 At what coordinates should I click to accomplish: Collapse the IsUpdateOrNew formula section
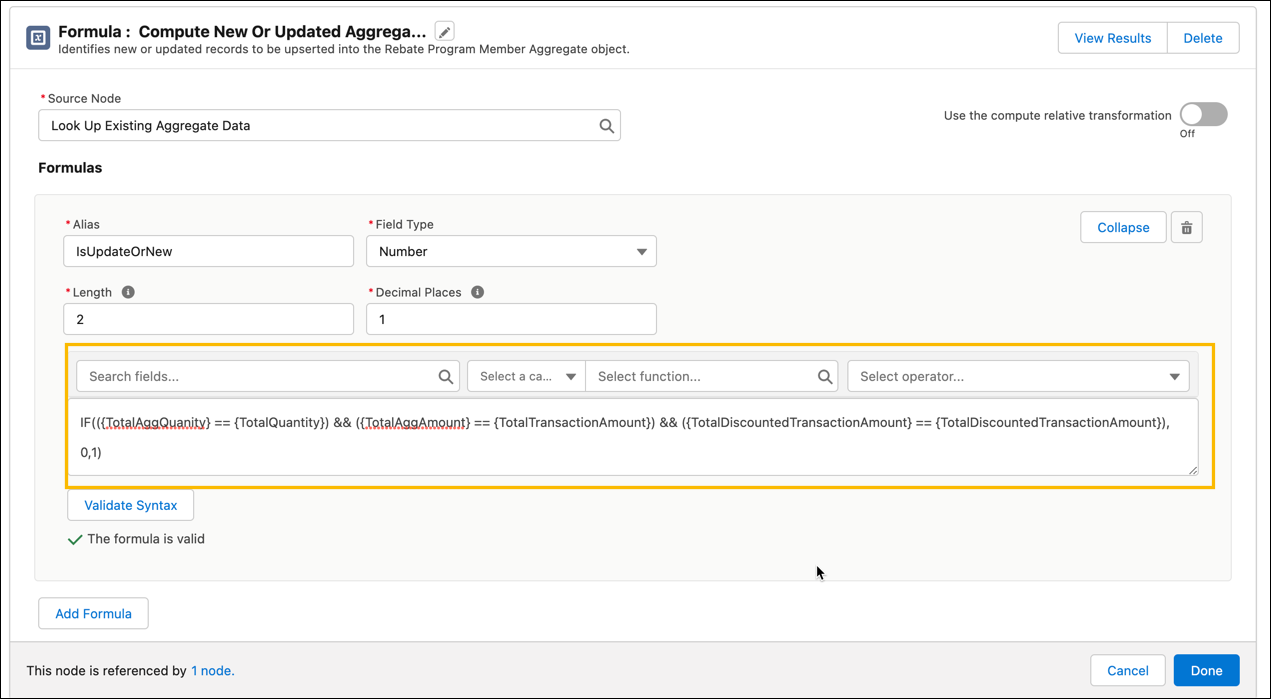pyautogui.click(x=1122, y=227)
